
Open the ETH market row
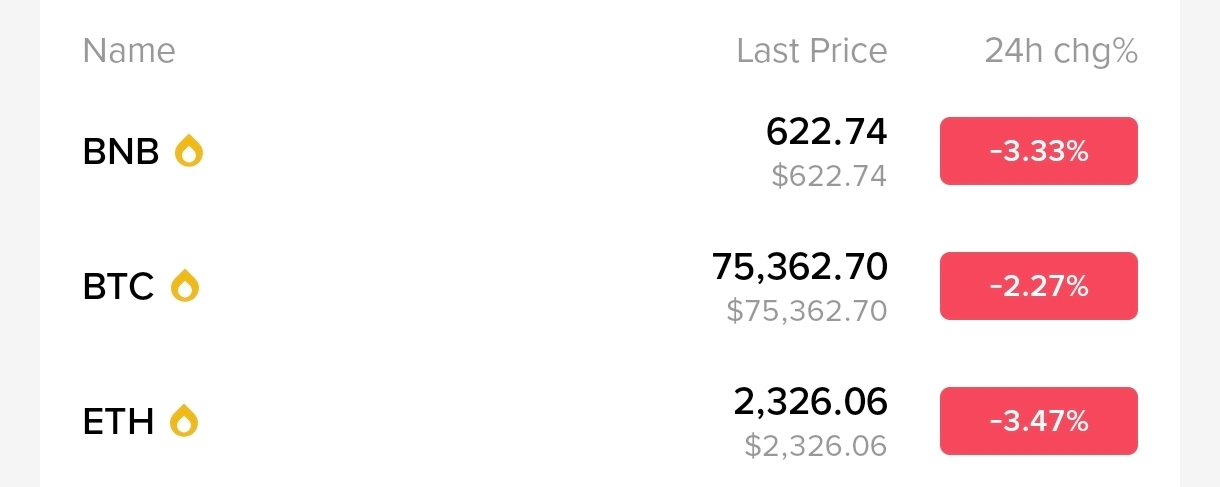point(610,422)
